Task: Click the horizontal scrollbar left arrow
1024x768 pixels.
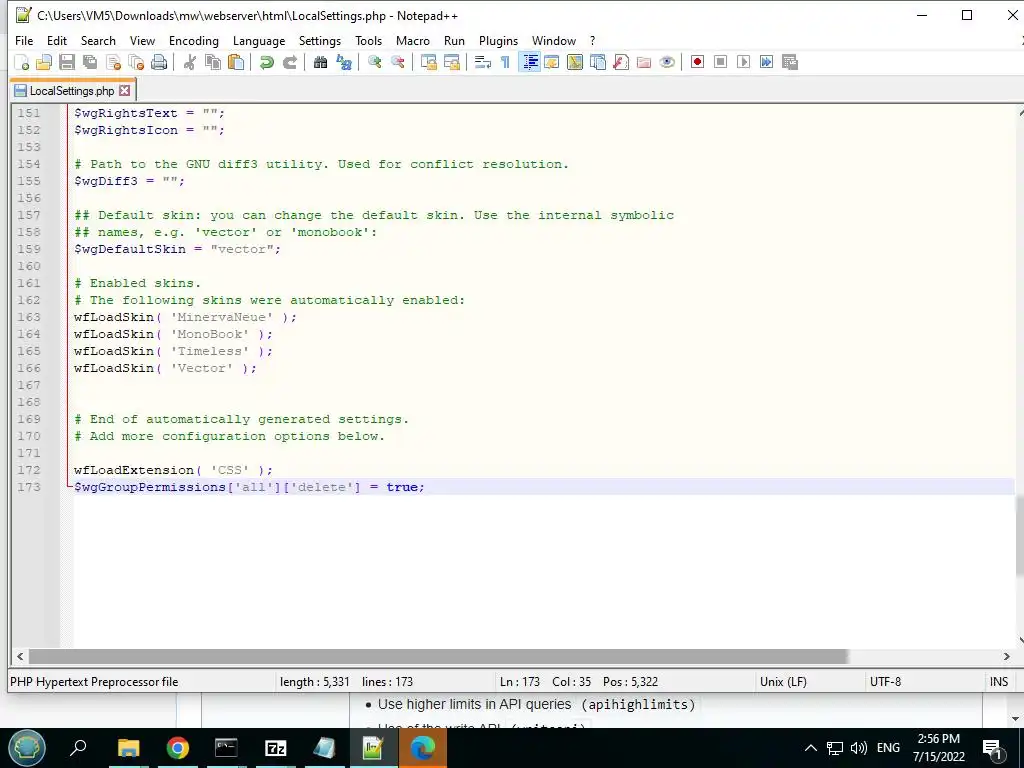Action: (20, 656)
